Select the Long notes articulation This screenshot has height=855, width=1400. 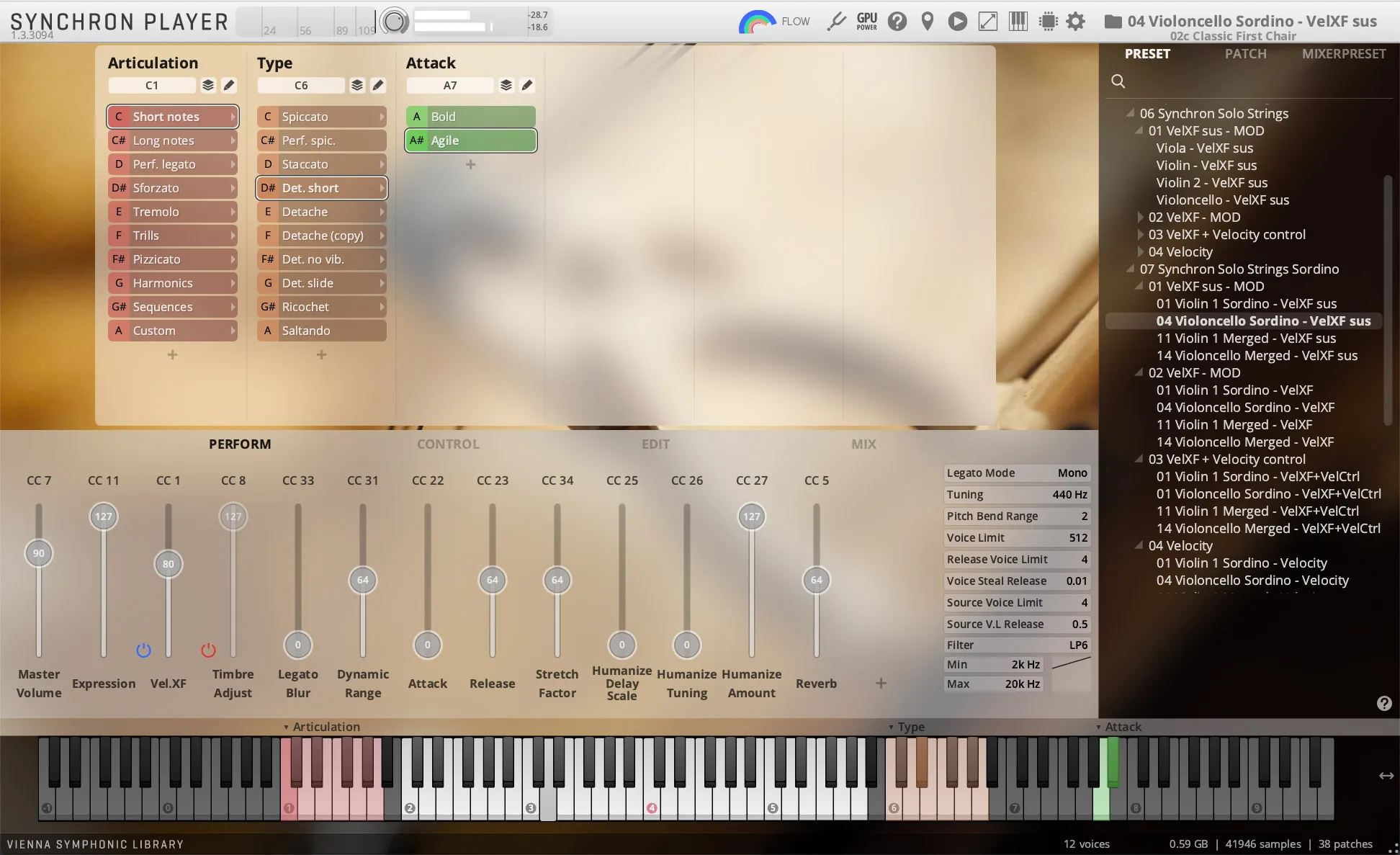[173, 140]
